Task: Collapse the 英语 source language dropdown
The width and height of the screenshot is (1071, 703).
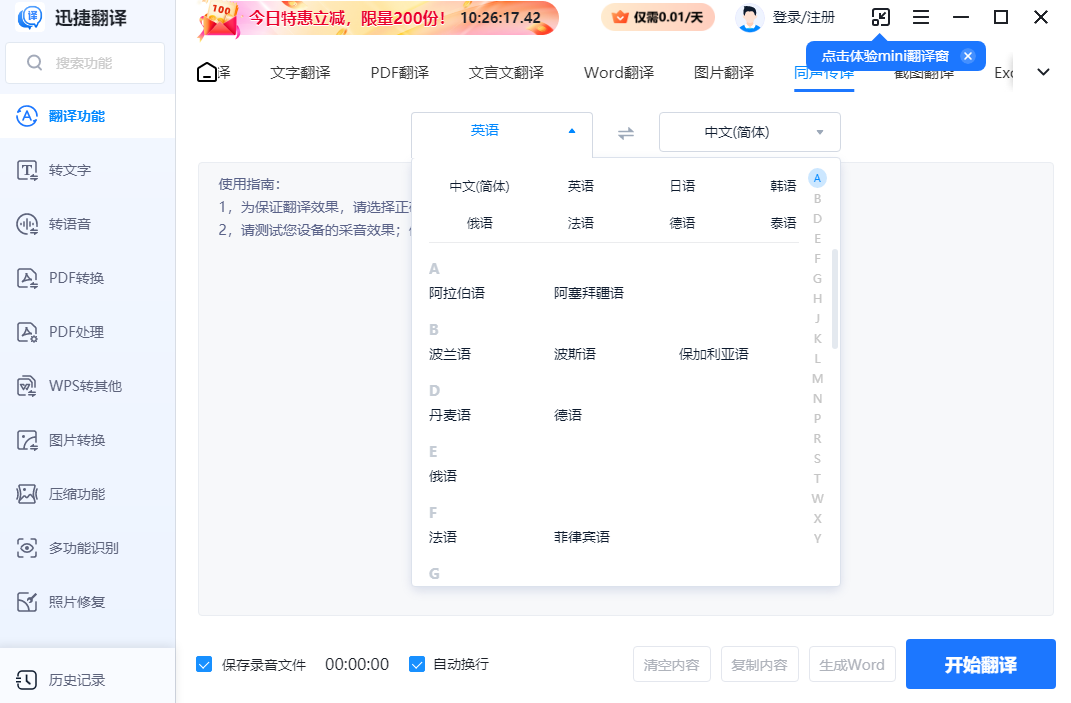Action: (x=571, y=131)
